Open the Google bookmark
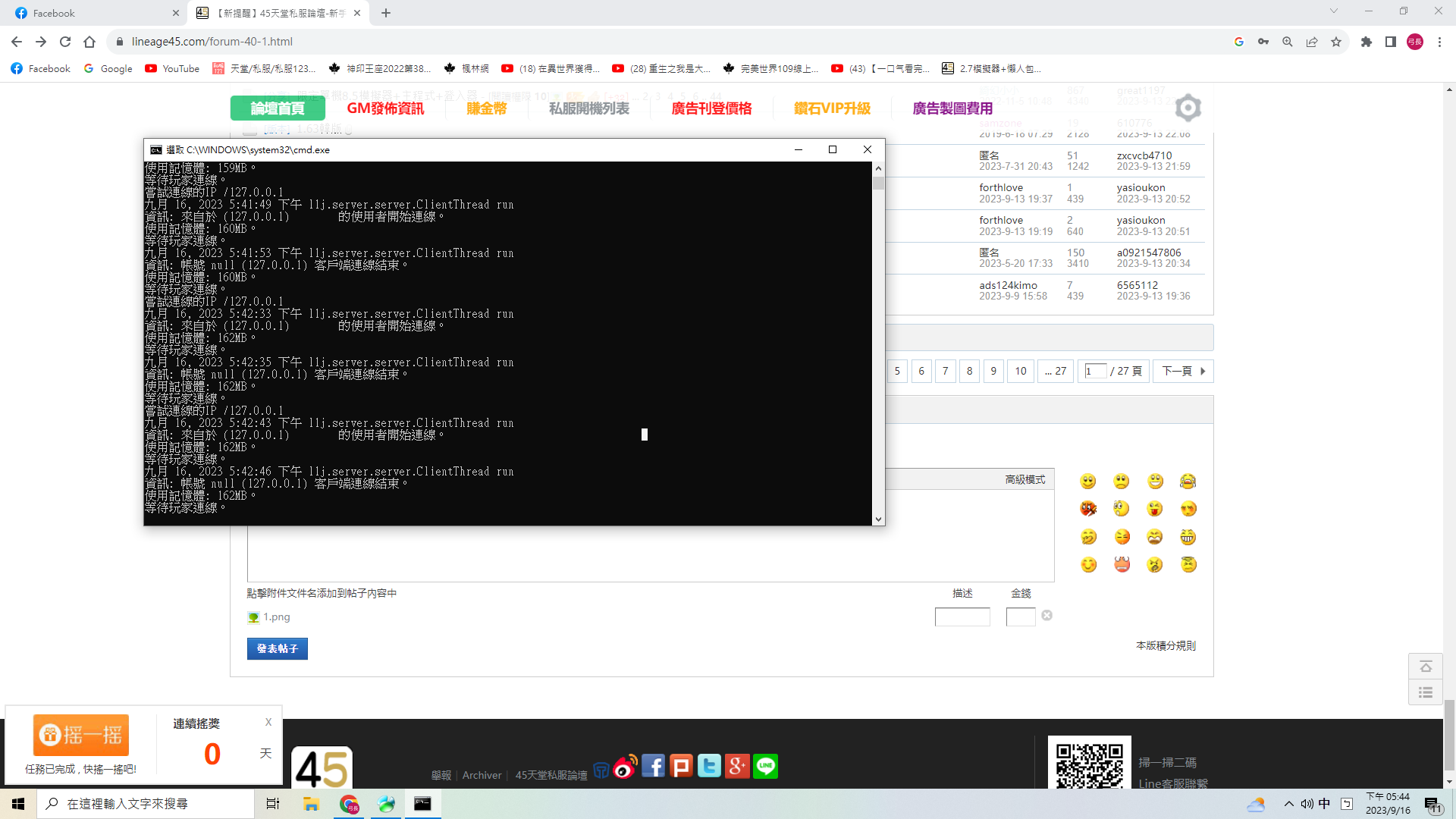 pyautogui.click(x=108, y=68)
